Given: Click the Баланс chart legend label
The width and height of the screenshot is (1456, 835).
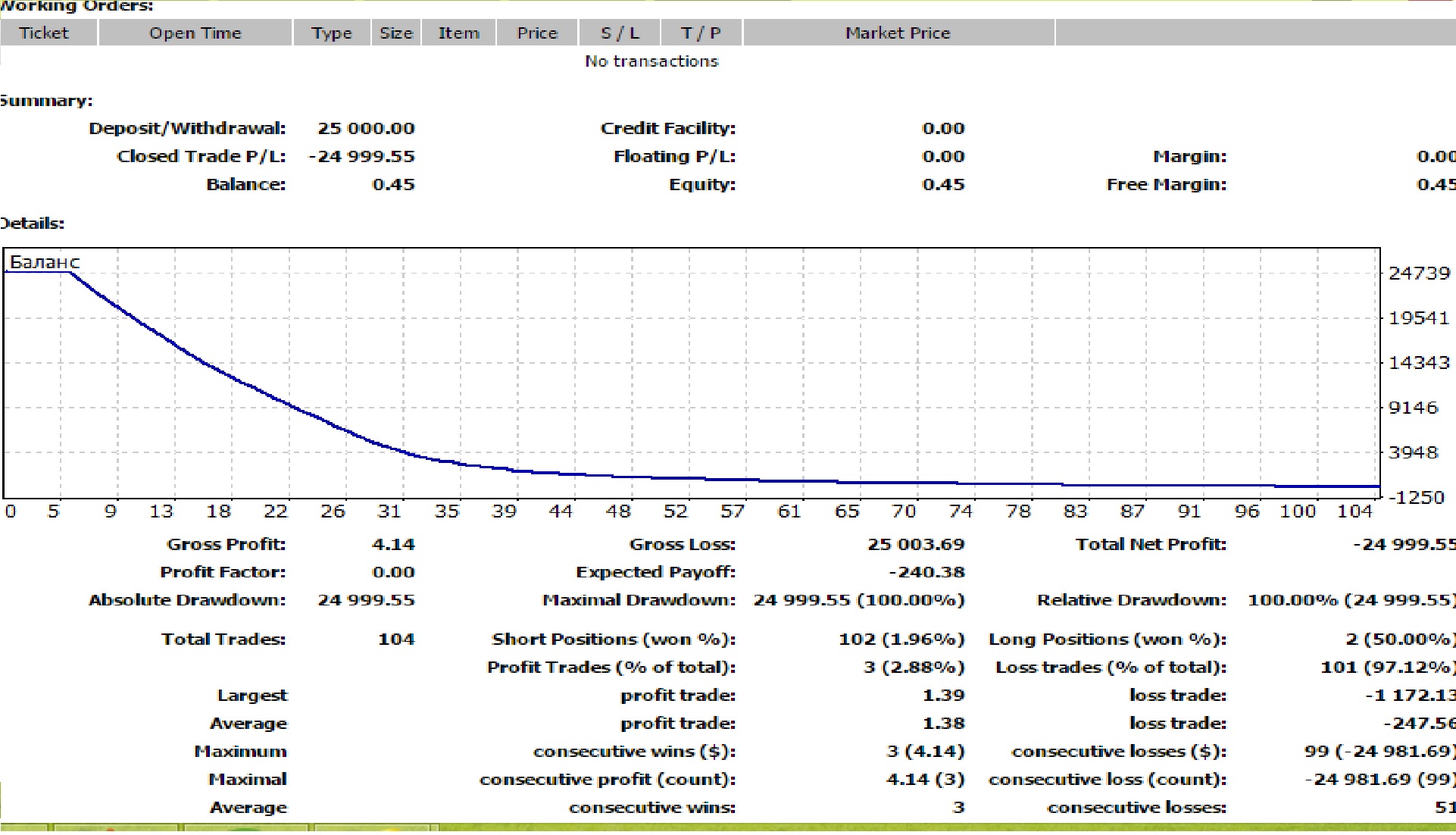Looking at the screenshot, I should click(45, 262).
